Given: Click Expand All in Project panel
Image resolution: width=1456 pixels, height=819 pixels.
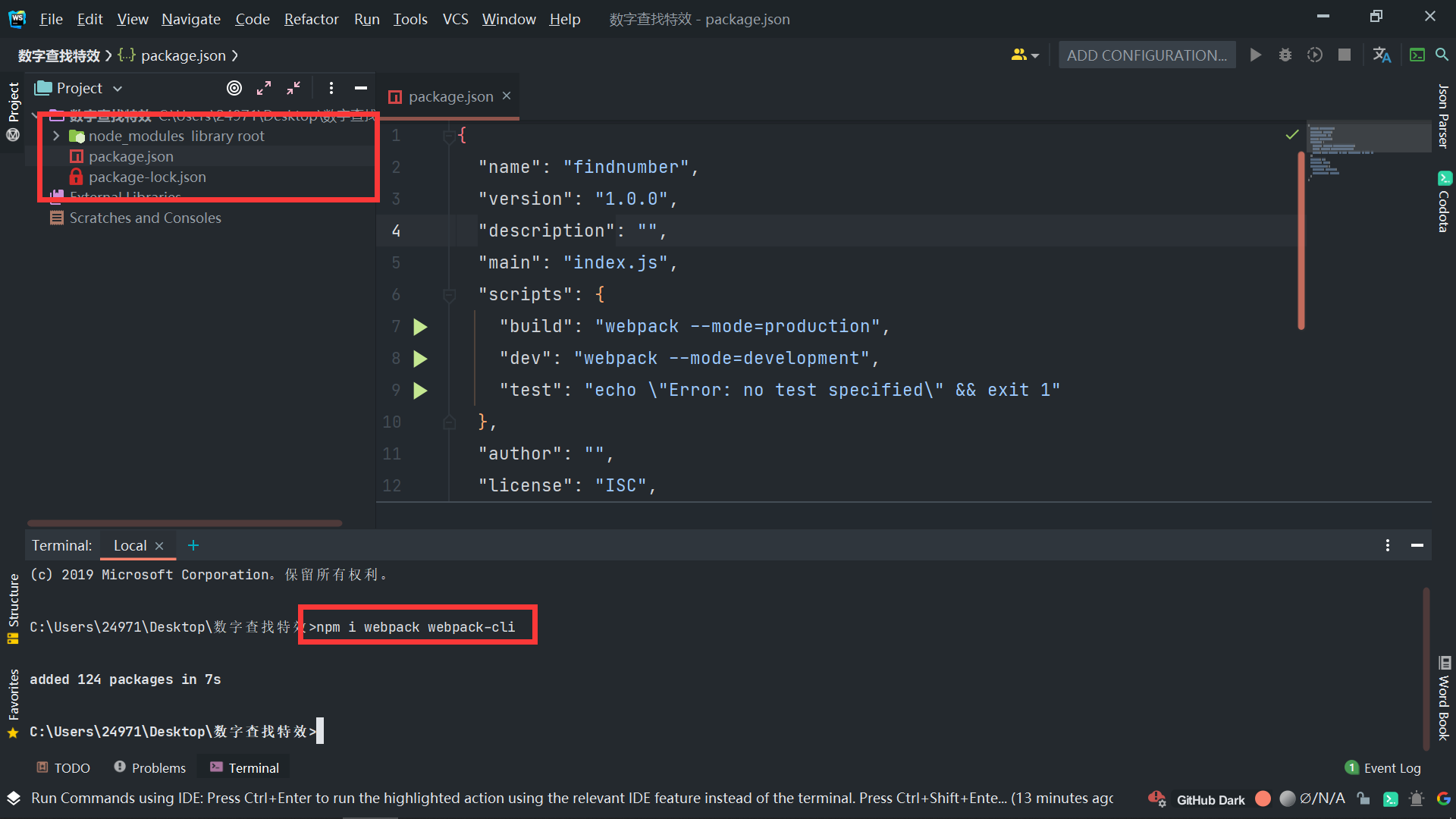Looking at the screenshot, I should pos(264,88).
